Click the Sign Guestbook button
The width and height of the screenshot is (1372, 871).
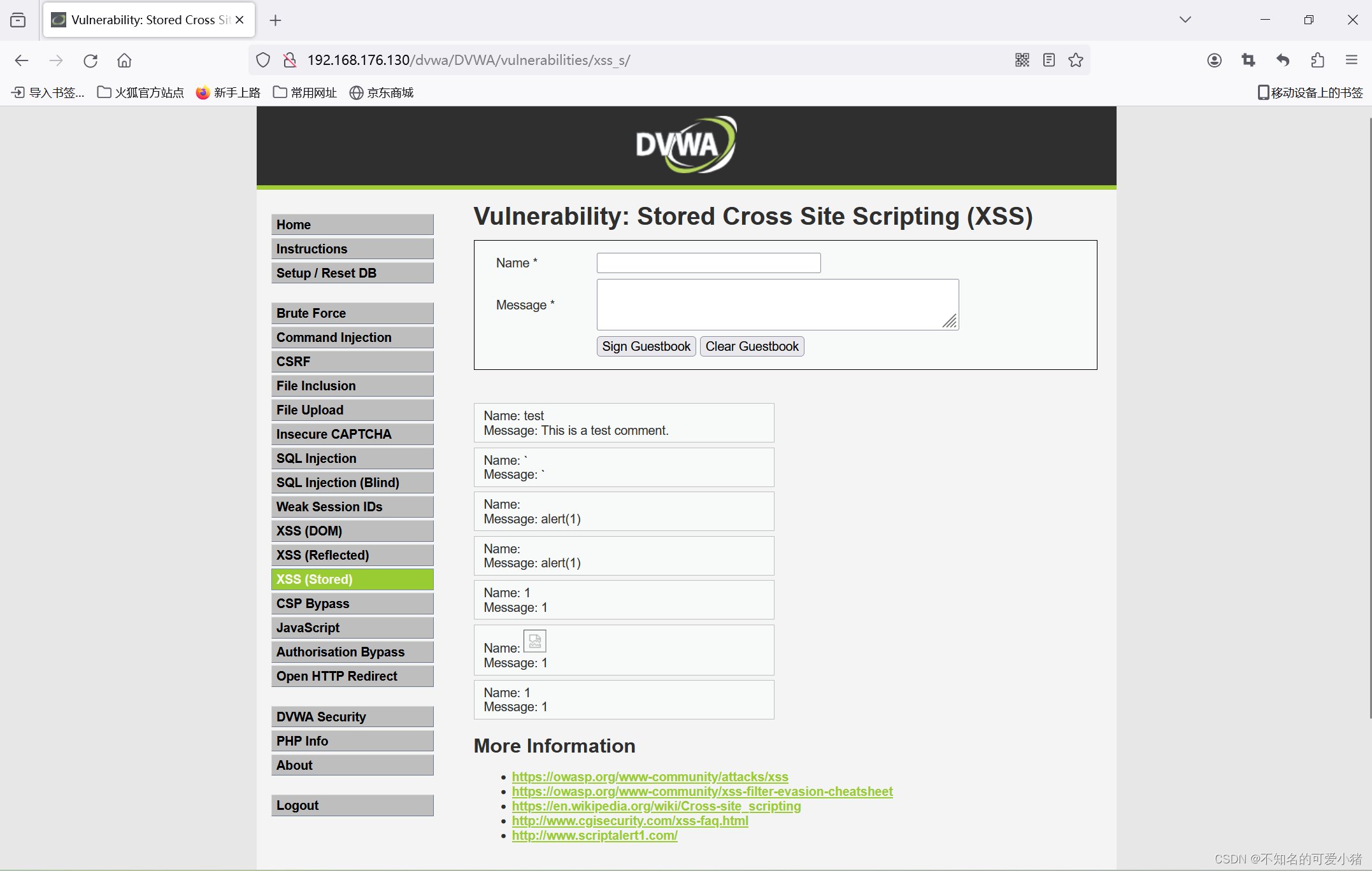[x=645, y=346]
